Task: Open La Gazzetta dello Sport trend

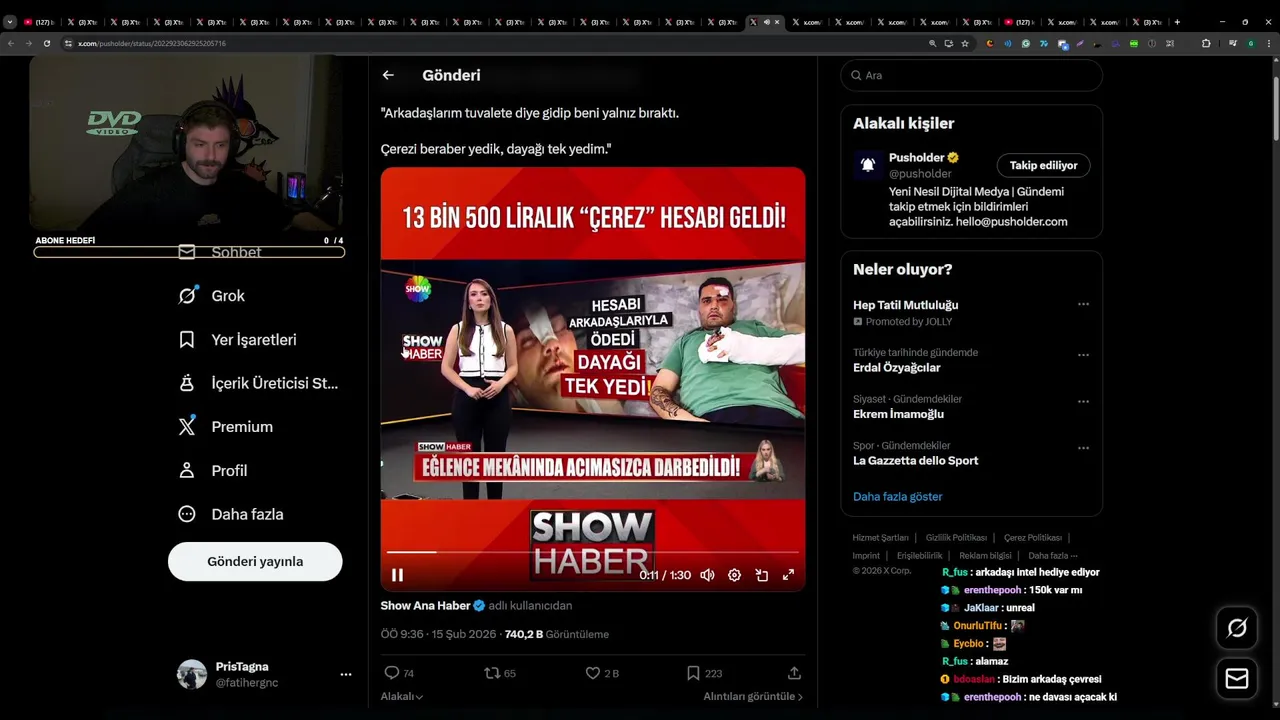Action: click(915, 460)
